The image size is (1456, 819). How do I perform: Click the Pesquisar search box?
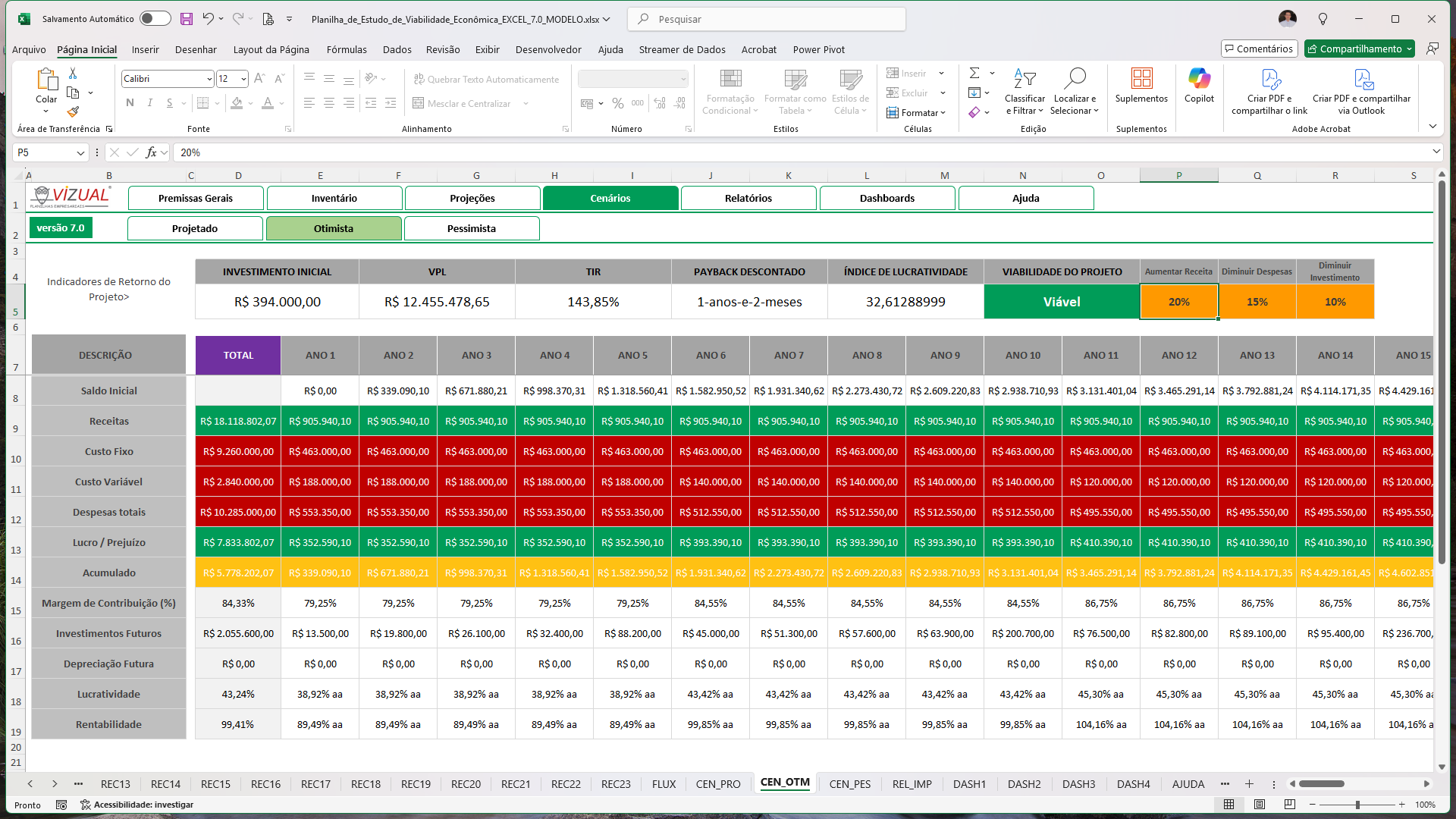click(767, 19)
